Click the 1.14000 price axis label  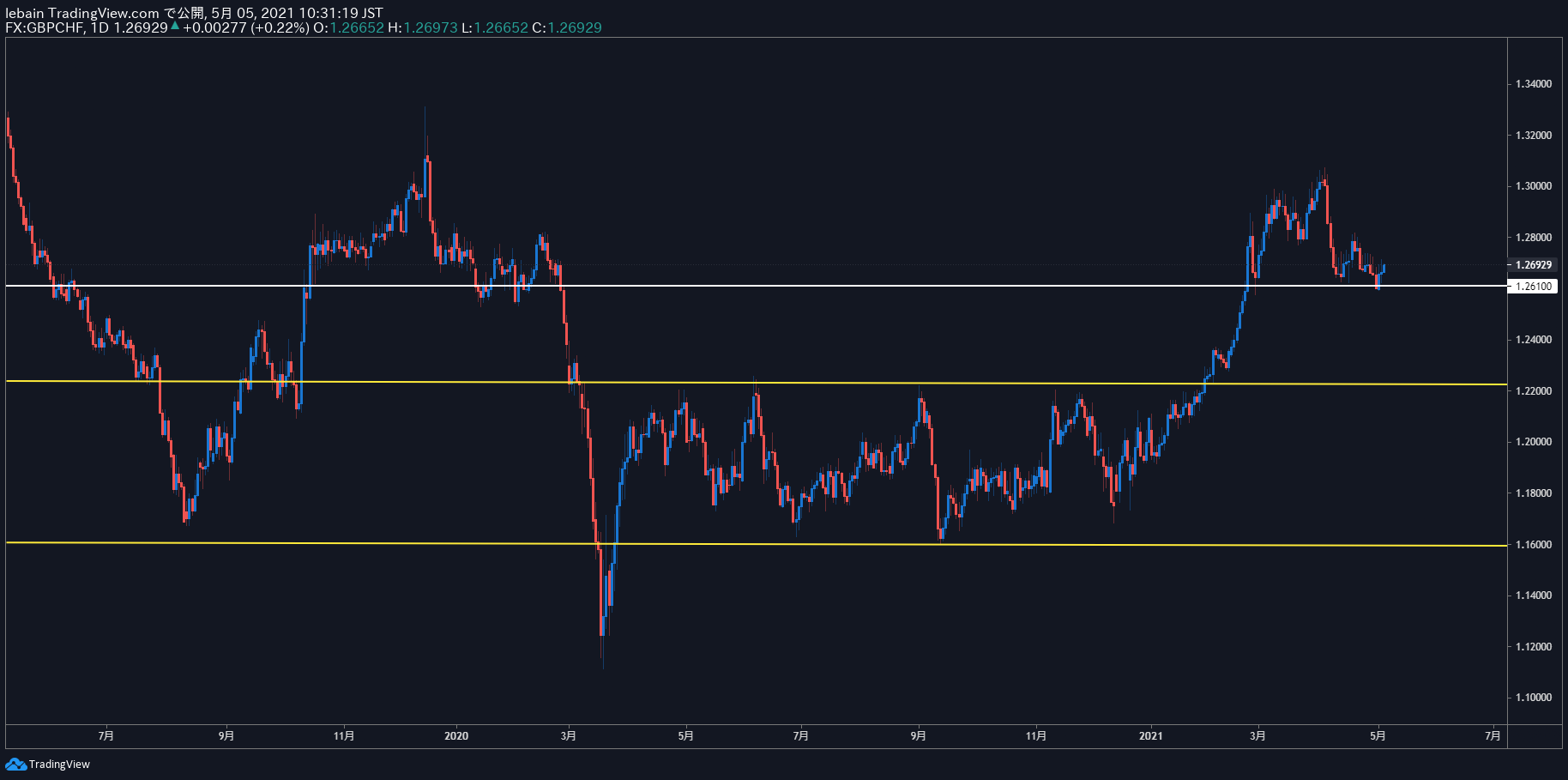pyautogui.click(x=1533, y=596)
